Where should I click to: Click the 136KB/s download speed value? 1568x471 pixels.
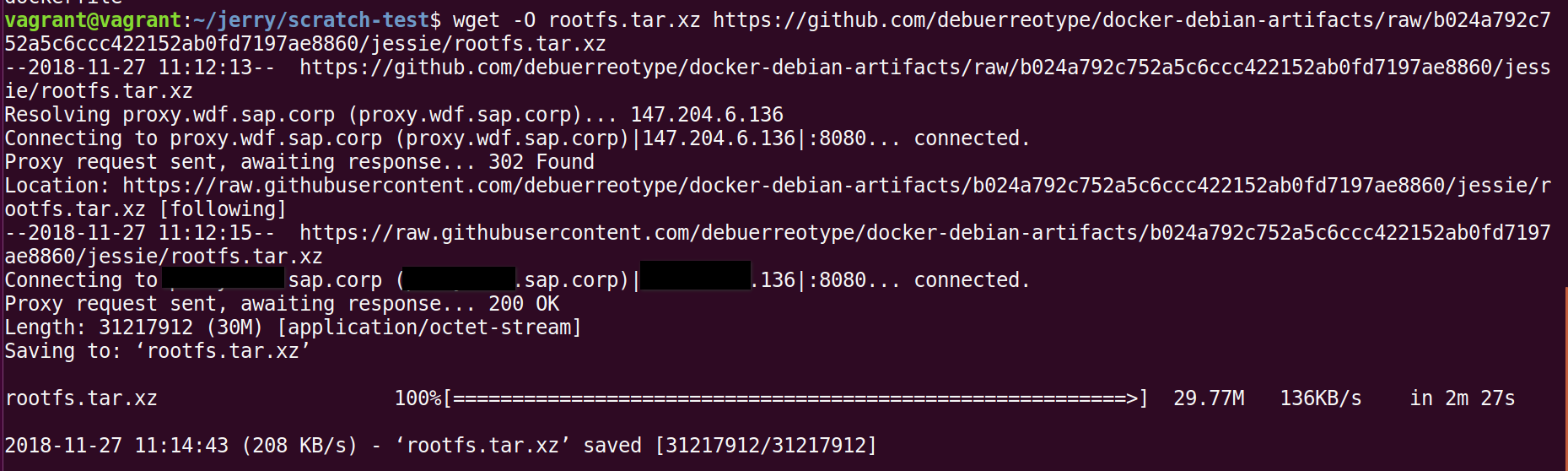[x=1321, y=398]
